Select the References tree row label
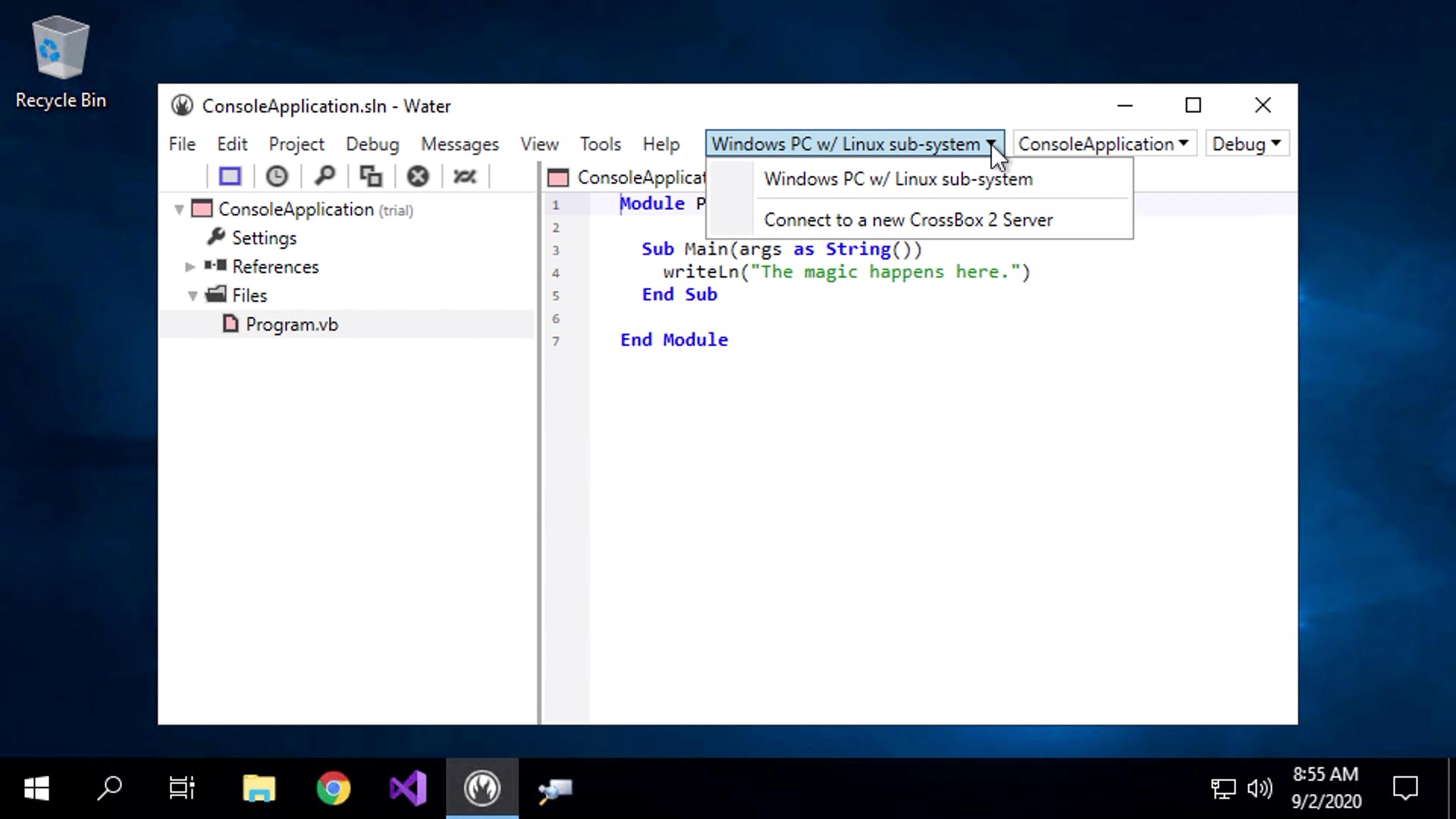The image size is (1456, 819). pyautogui.click(x=275, y=267)
